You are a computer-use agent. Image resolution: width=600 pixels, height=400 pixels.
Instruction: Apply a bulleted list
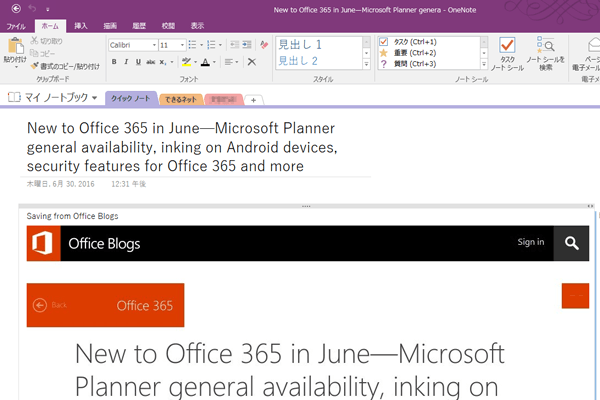tap(192, 45)
